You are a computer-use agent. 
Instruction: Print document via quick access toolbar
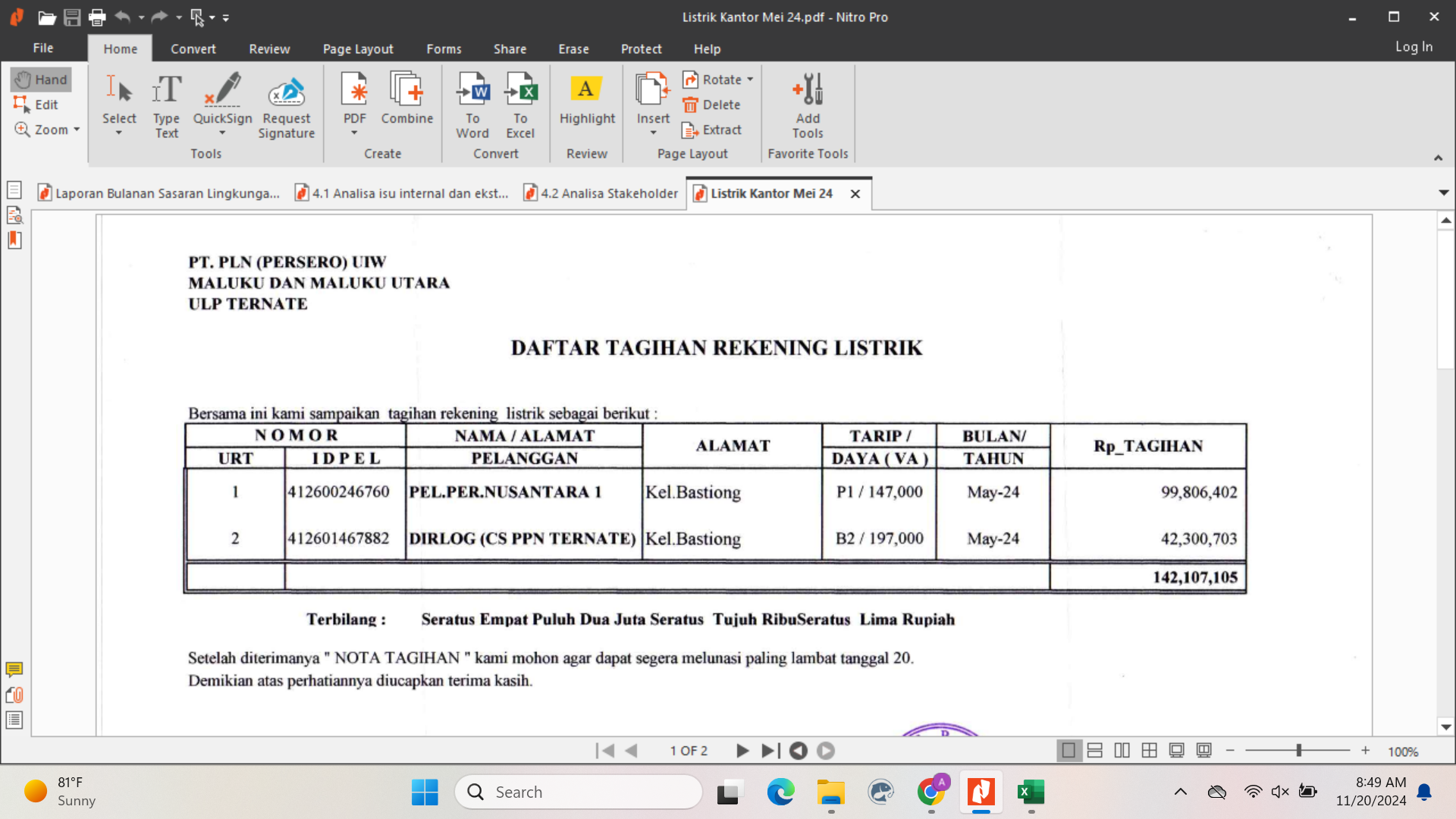97,17
